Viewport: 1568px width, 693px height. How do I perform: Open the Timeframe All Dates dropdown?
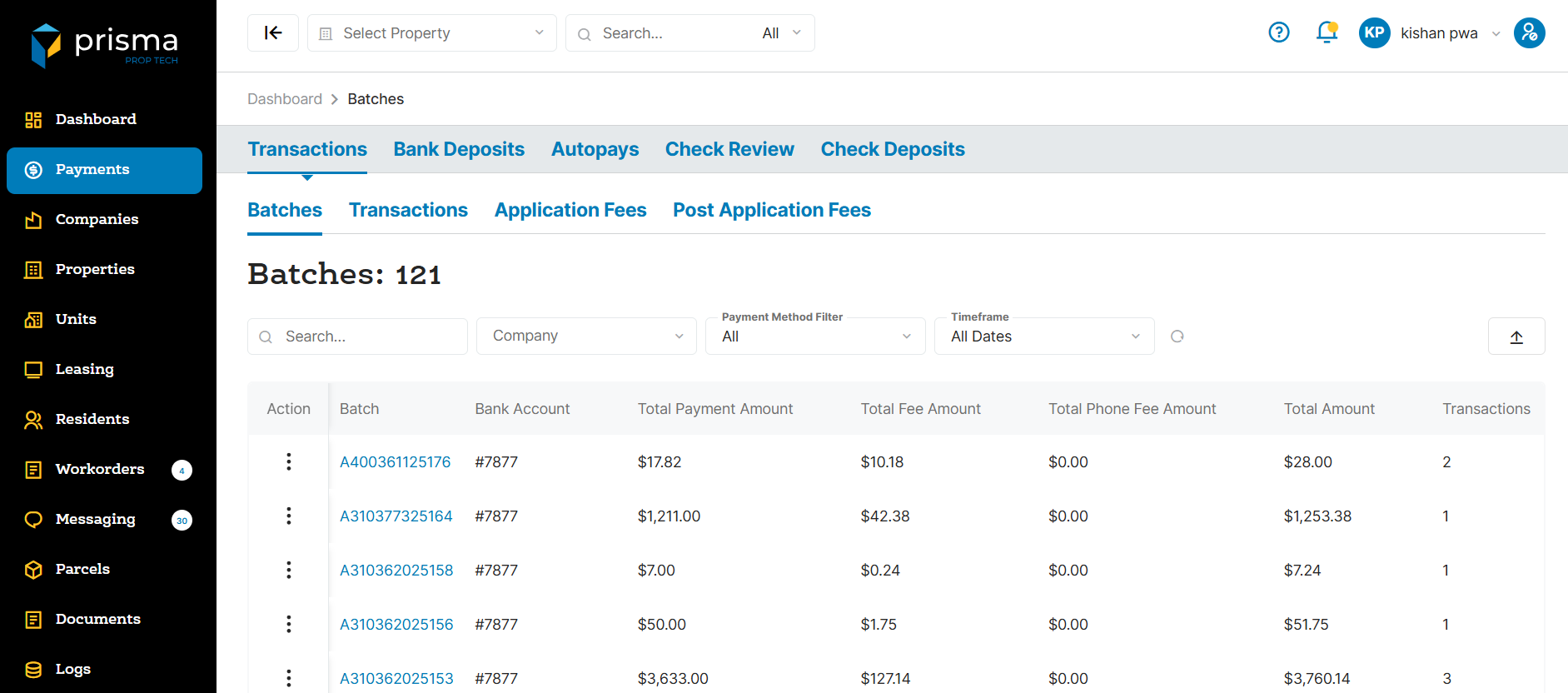(x=1043, y=337)
